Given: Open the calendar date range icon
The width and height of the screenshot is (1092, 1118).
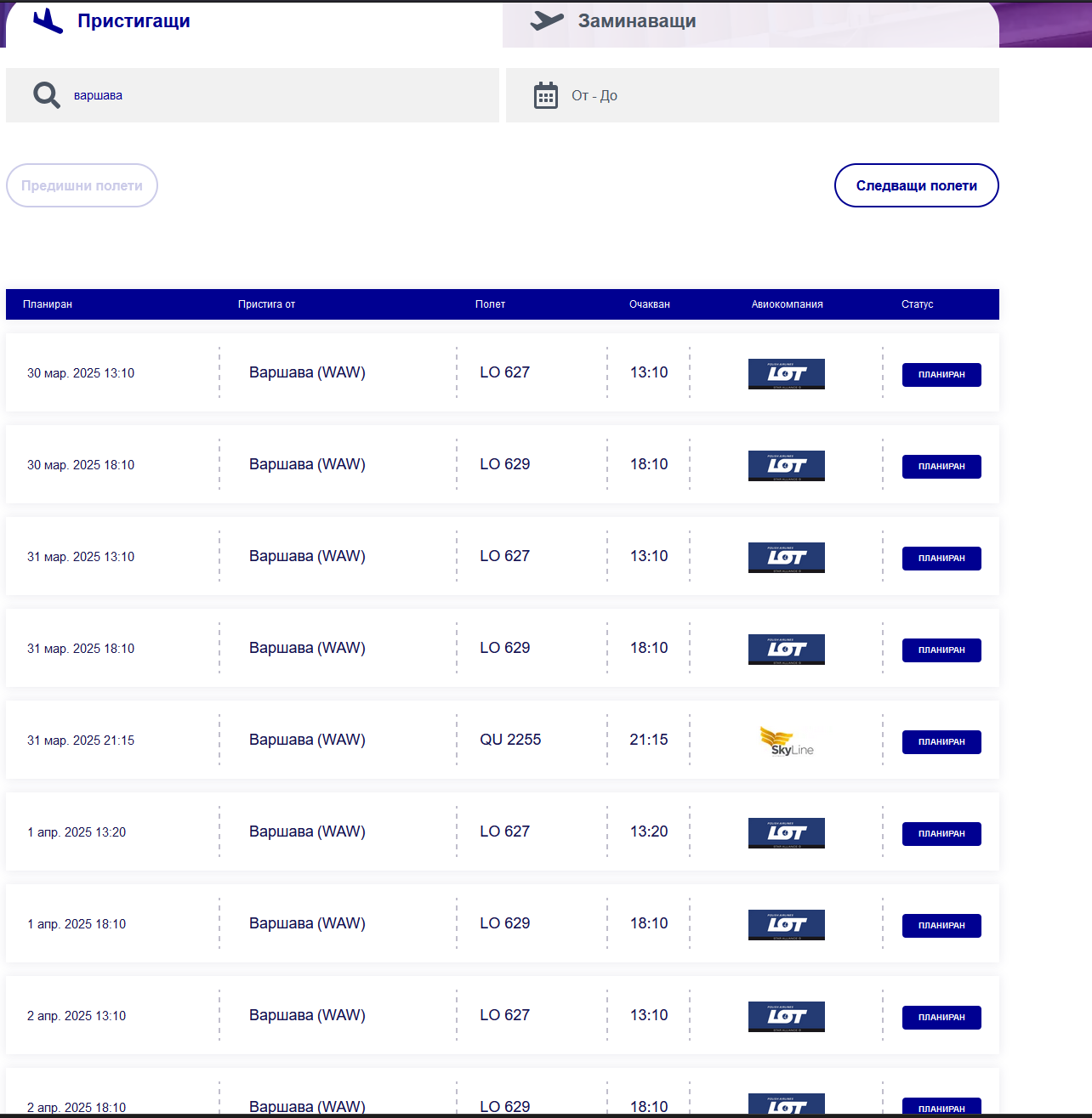Looking at the screenshot, I should tap(546, 95).
